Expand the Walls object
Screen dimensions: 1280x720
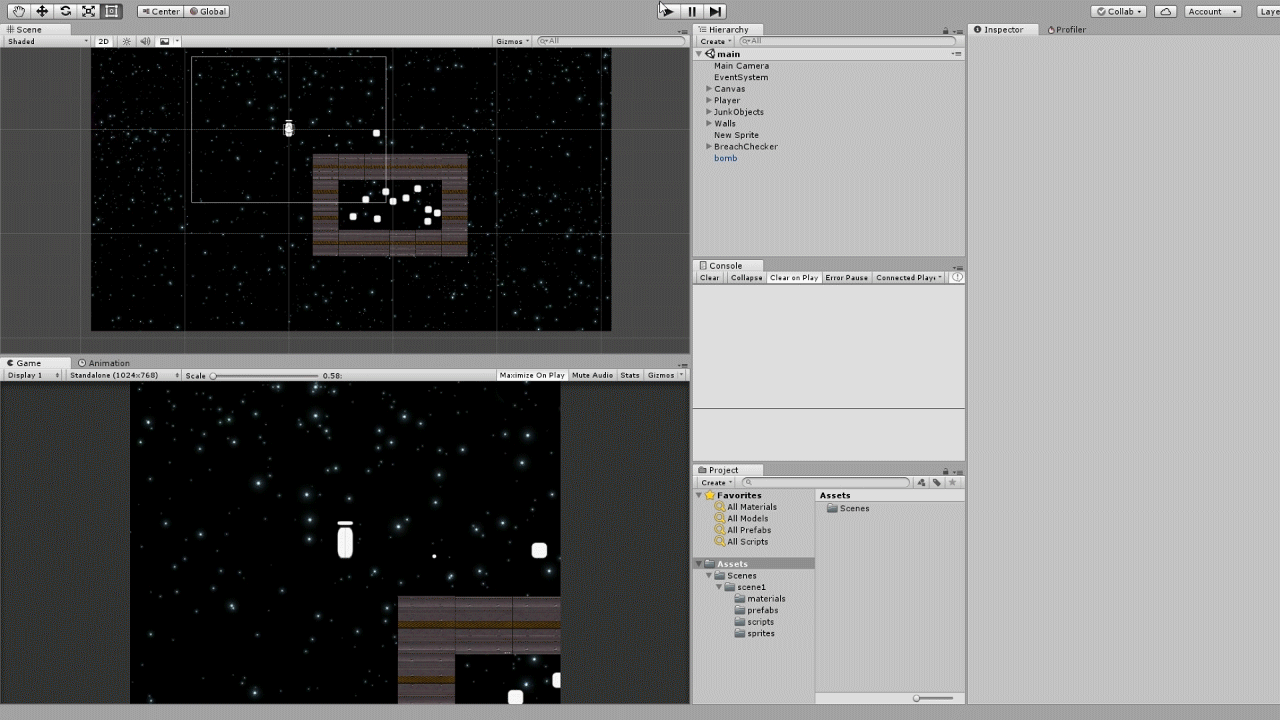click(709, 124)
